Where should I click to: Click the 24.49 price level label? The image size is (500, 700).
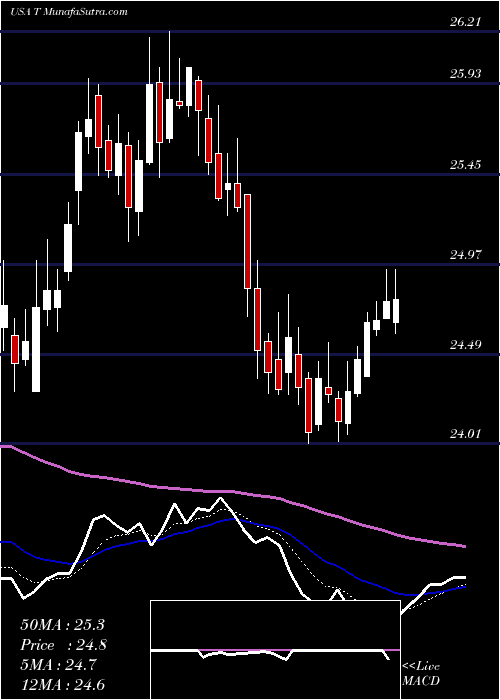click(465, 344)
